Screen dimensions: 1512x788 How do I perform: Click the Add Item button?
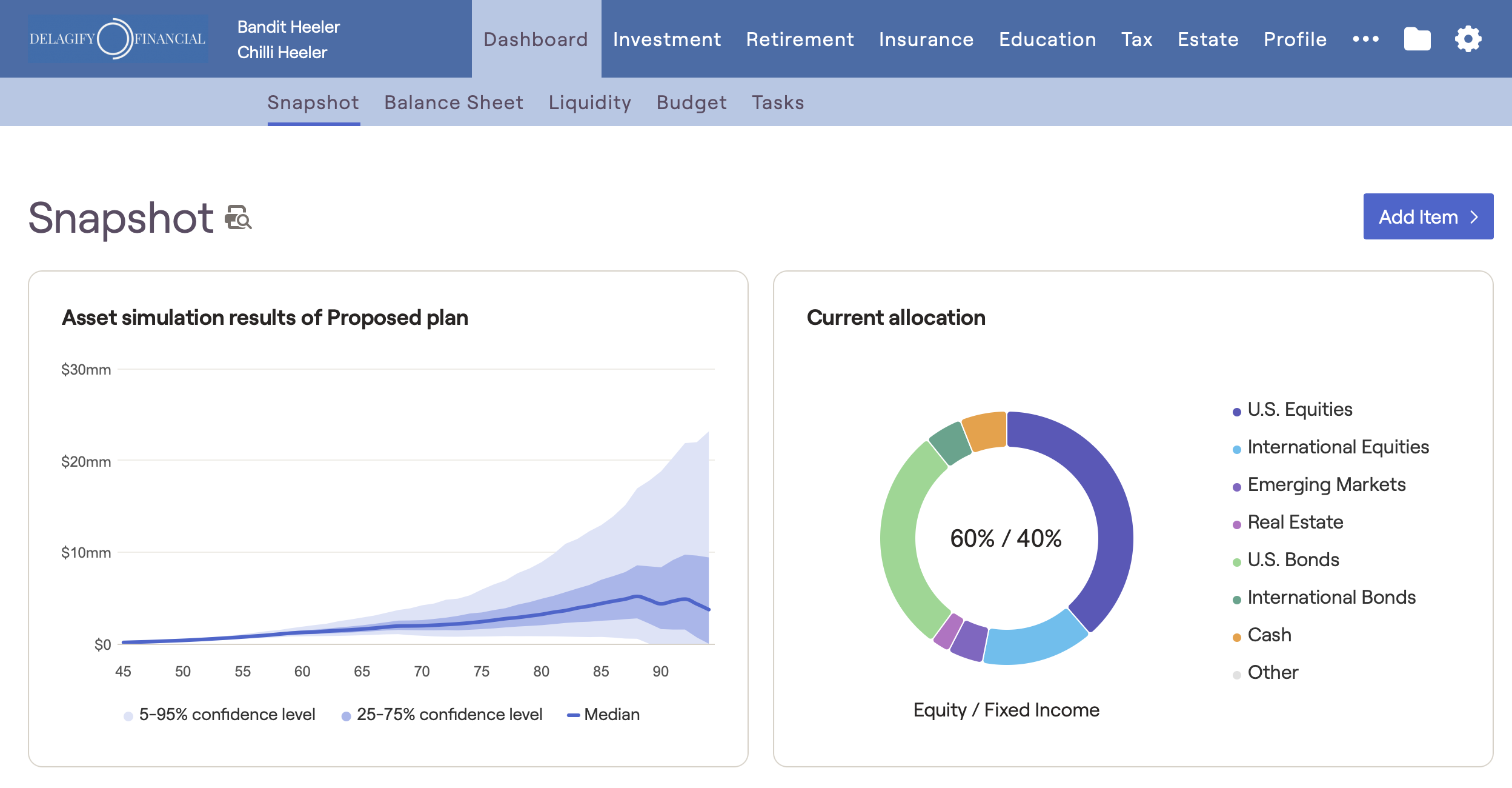pyautogui.click(x=1428, y=216)
